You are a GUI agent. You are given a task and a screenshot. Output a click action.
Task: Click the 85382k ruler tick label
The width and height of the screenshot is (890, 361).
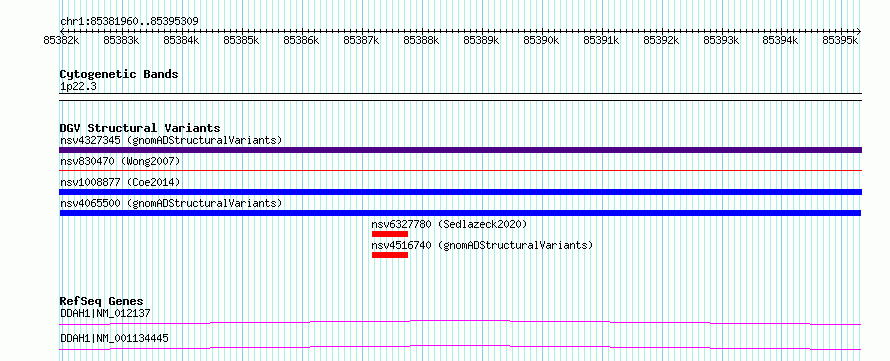click(61, 40)
